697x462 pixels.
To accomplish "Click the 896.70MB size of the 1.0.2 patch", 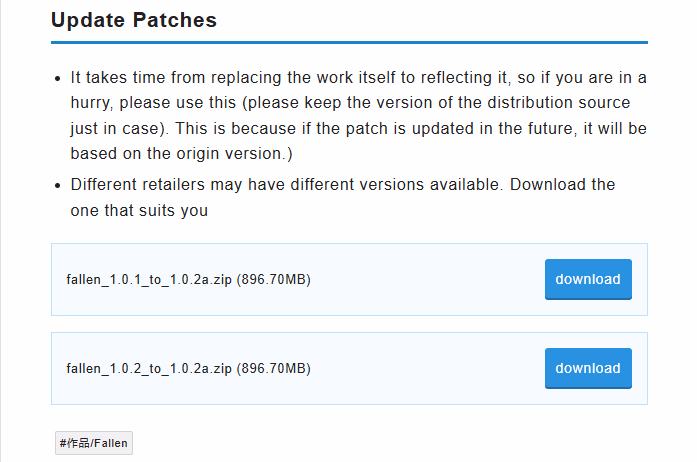I will click(274, 368).
